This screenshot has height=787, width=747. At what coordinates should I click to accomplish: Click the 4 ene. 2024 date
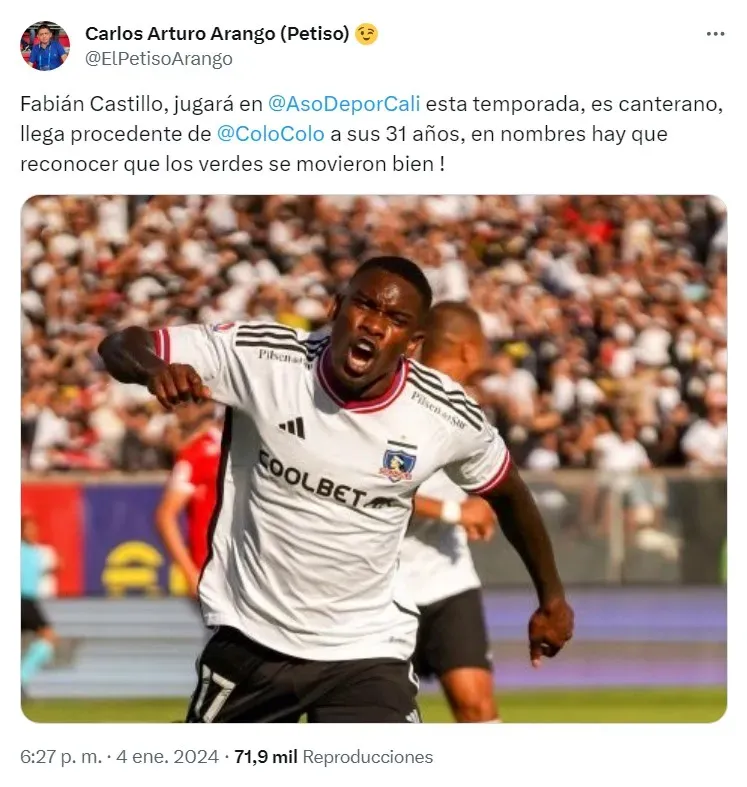tap(168, 756)
